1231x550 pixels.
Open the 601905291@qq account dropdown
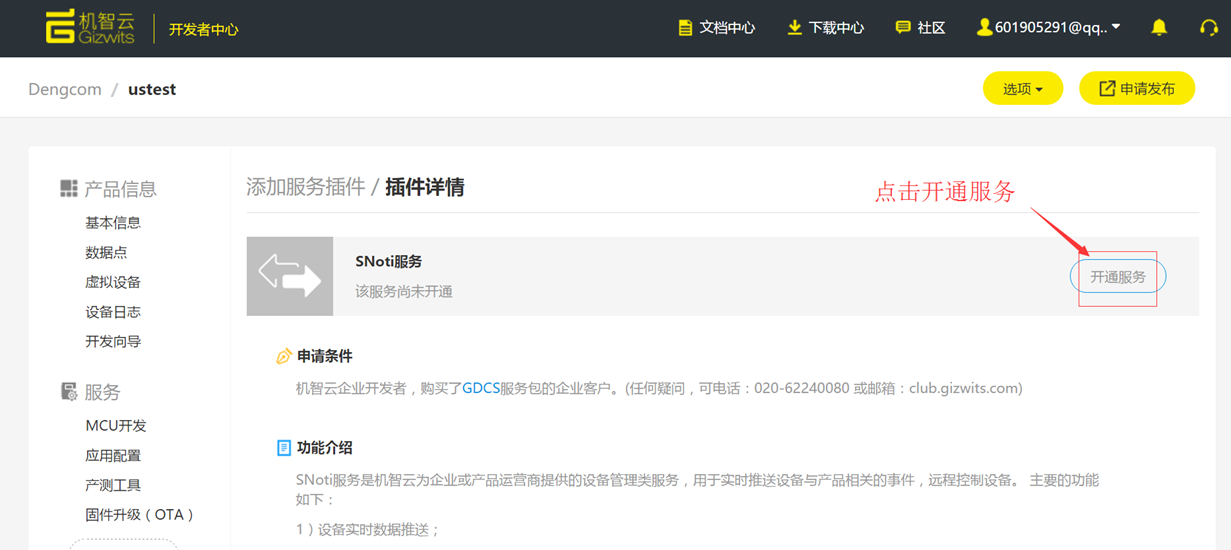tap(1048, 28)
